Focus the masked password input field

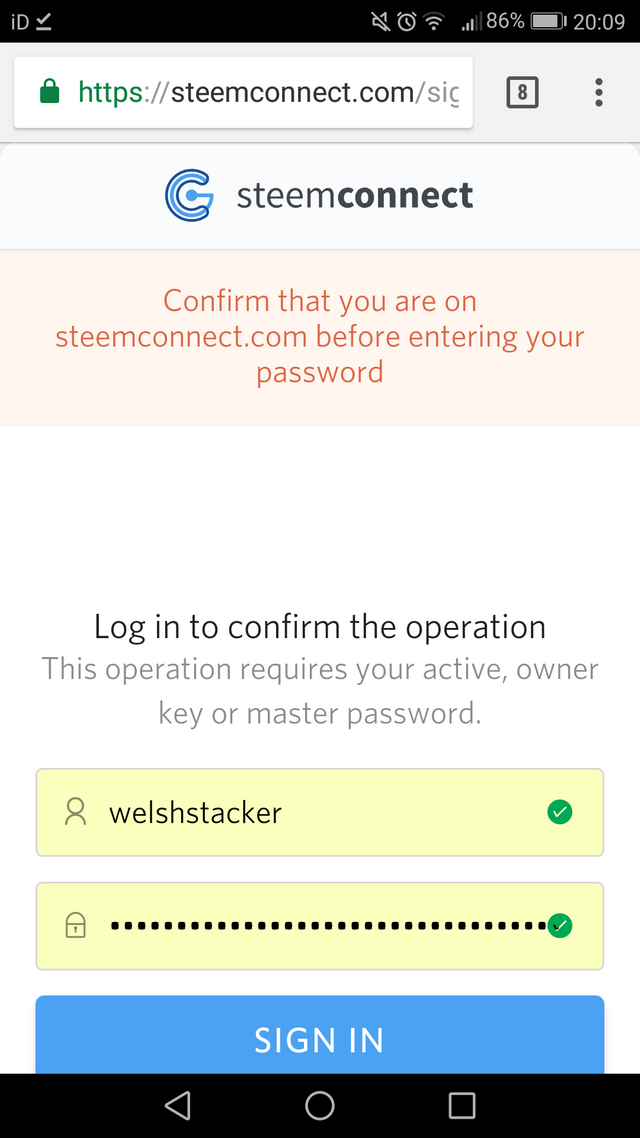coord(320,926)
